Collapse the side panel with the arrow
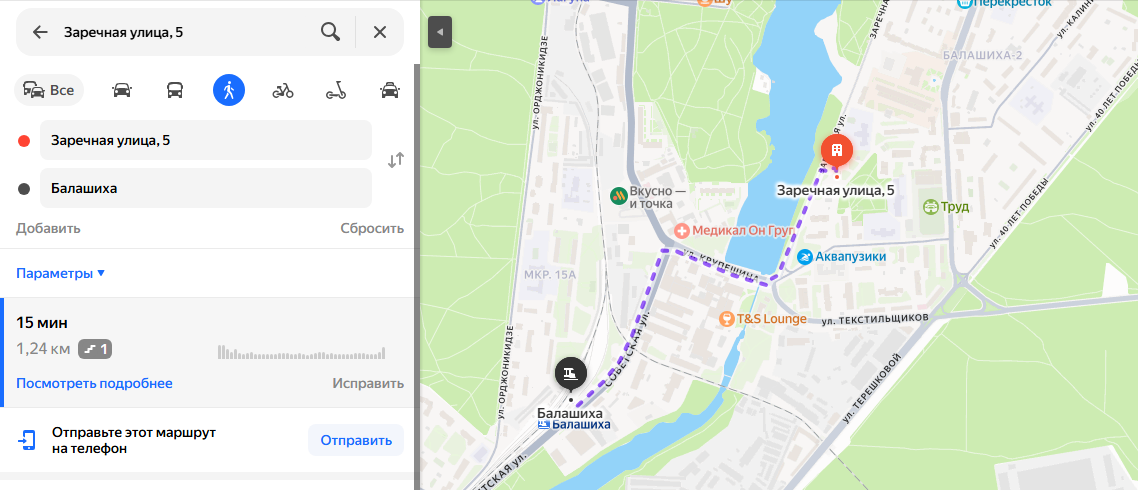 click(x=440, y=32)
